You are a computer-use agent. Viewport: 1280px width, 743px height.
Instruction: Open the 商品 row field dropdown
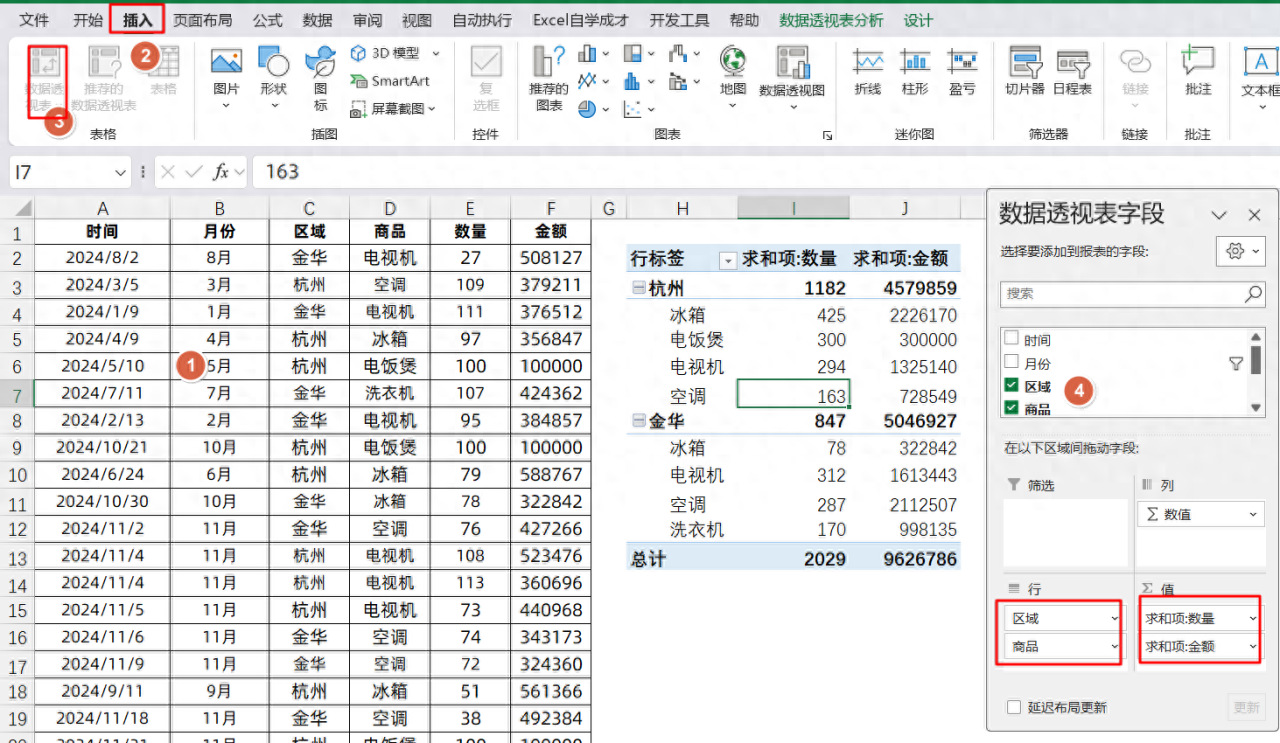pos(1114,647)
